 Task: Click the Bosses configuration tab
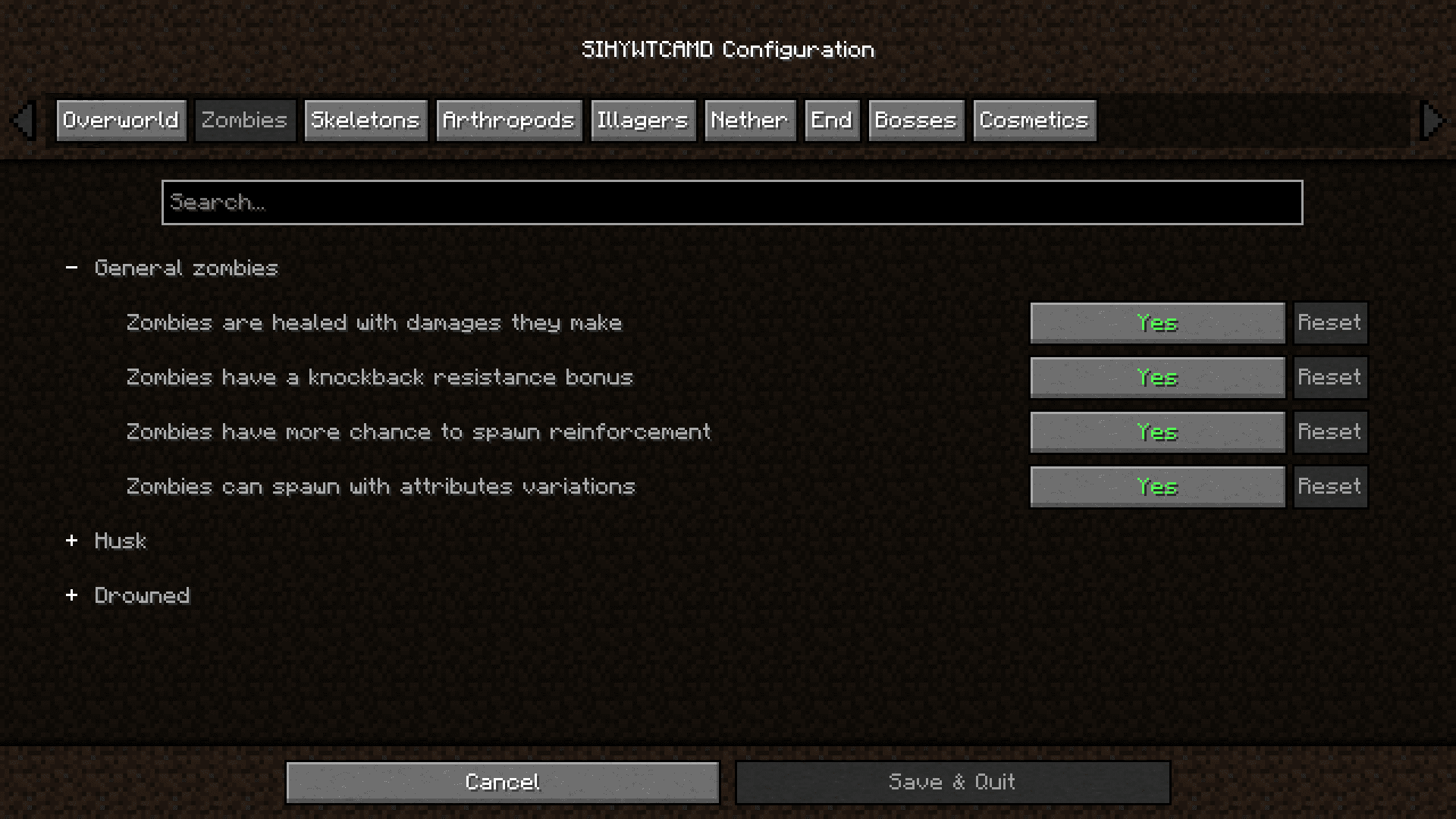pyautogui.click(x=913, y=120)
